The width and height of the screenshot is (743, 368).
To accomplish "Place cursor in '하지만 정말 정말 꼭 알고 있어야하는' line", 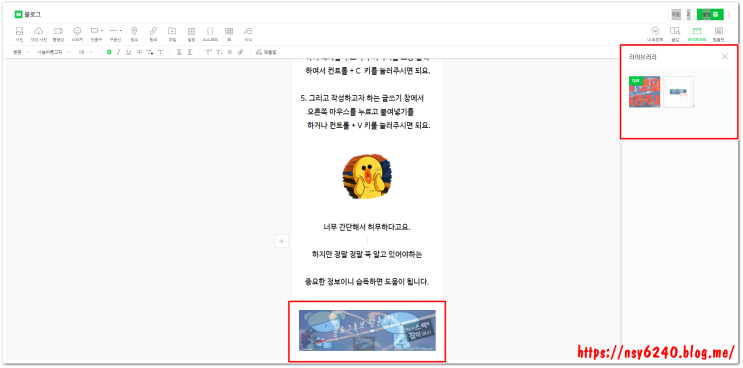I will 367,254.
